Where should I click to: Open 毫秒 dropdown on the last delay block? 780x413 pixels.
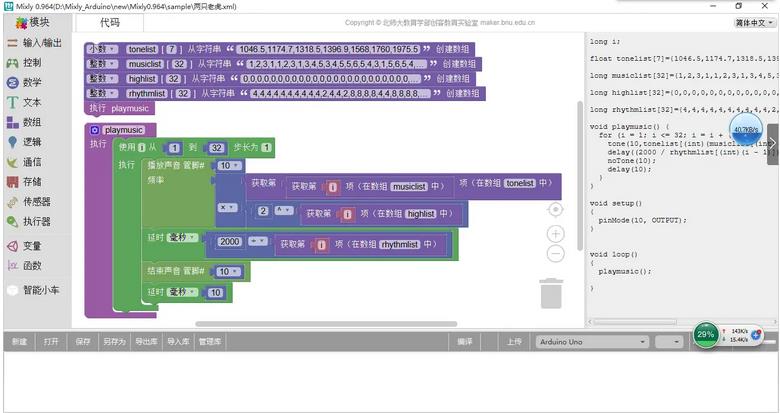pos(182,292)
